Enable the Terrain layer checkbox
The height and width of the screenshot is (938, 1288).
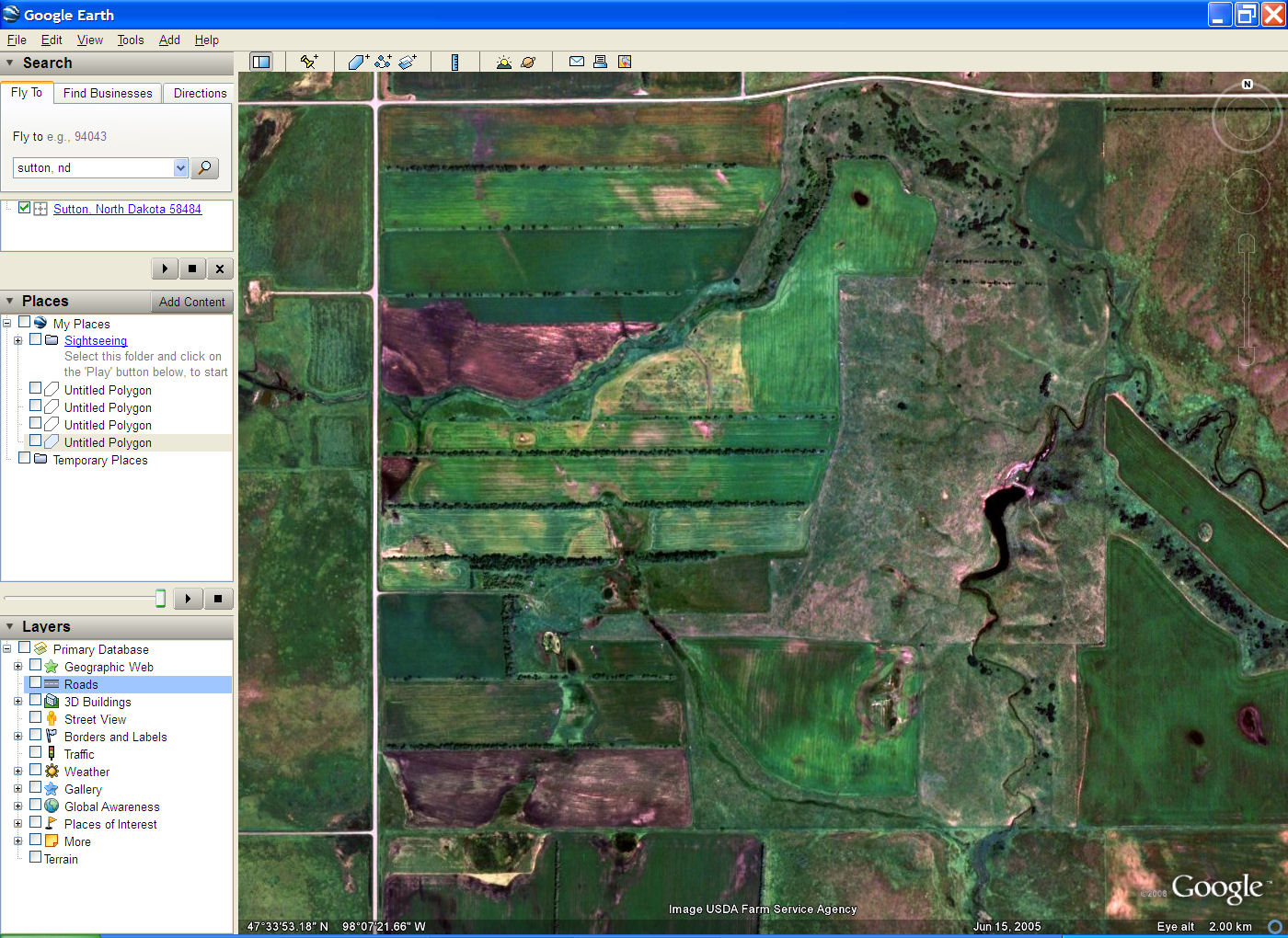[x=36, y=857]
